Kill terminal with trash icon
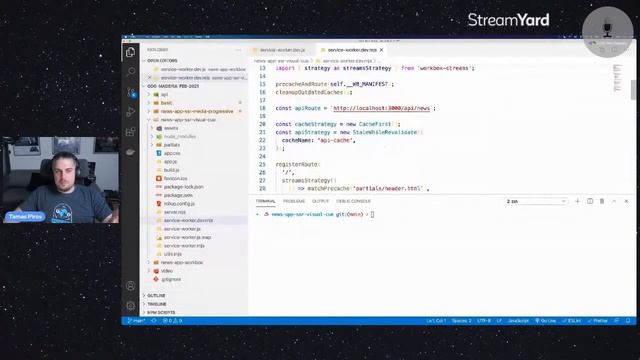 point(602,201)
